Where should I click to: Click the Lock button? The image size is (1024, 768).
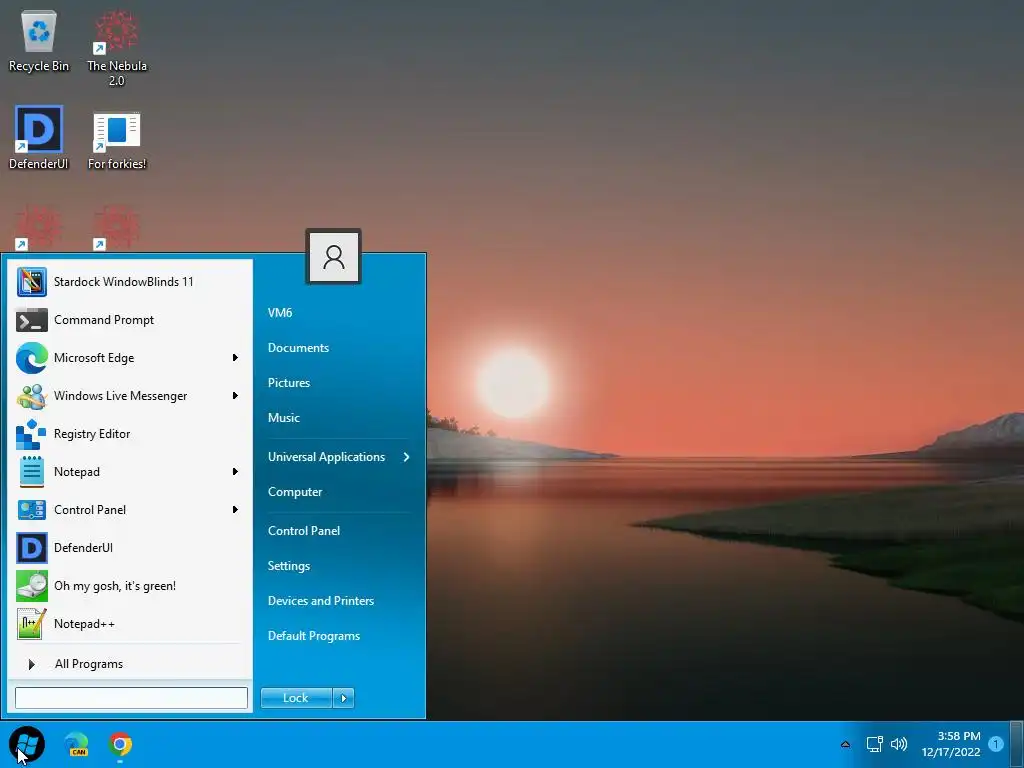pyautogui.click(x=296, y=698)
